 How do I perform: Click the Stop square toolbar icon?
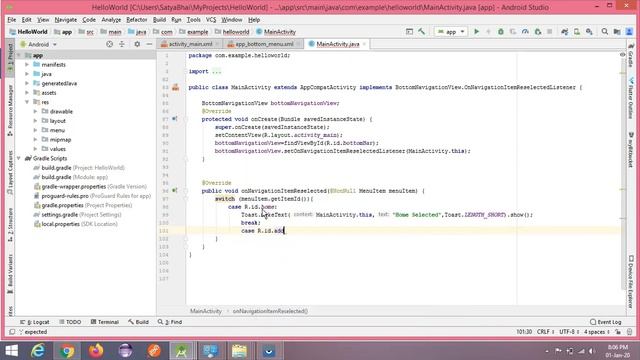[550, 31]
